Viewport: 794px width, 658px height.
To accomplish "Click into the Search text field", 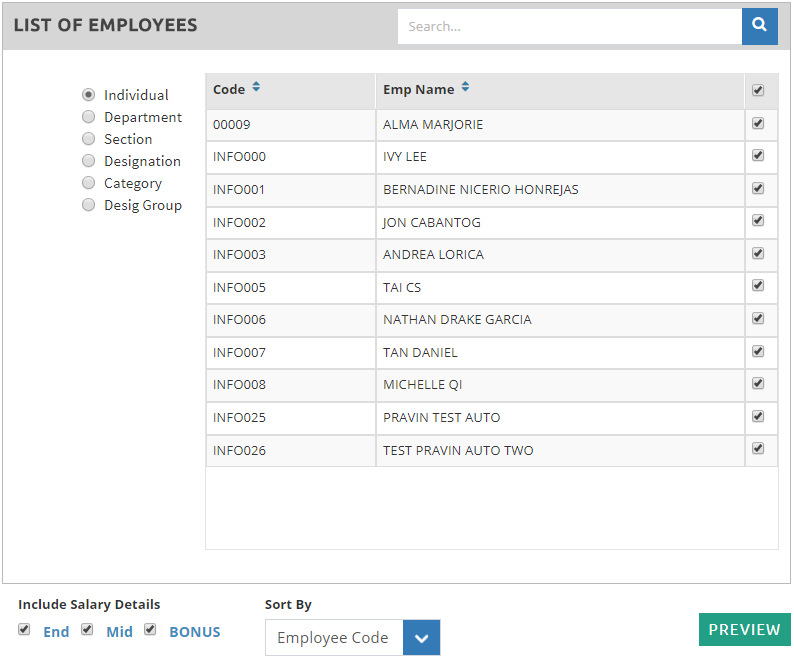I will (568, 26).
